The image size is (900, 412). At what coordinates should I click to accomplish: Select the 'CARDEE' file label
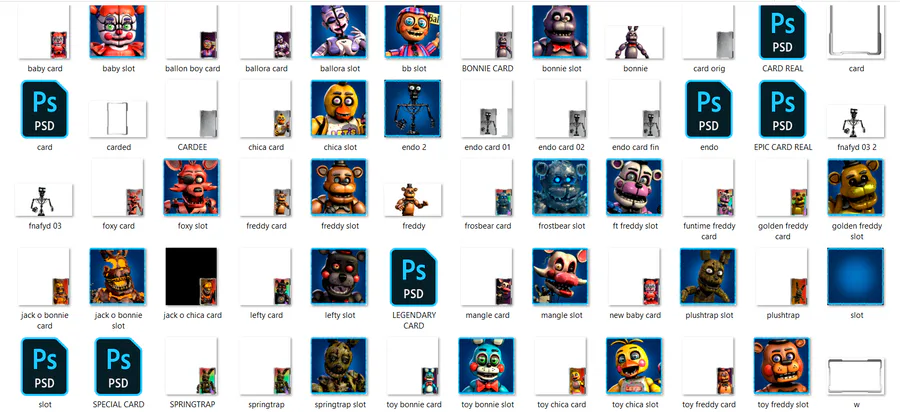192,147
